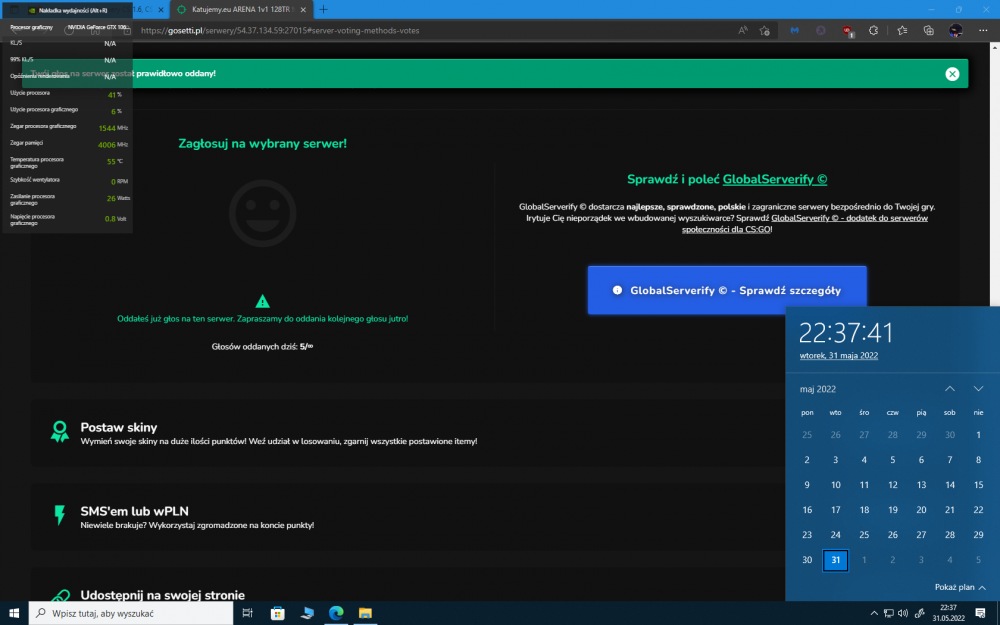The height and width of the screenshot is (625, 1000).
Task: Select day 15 in the calendar
Action: click(x=978, y=485)
